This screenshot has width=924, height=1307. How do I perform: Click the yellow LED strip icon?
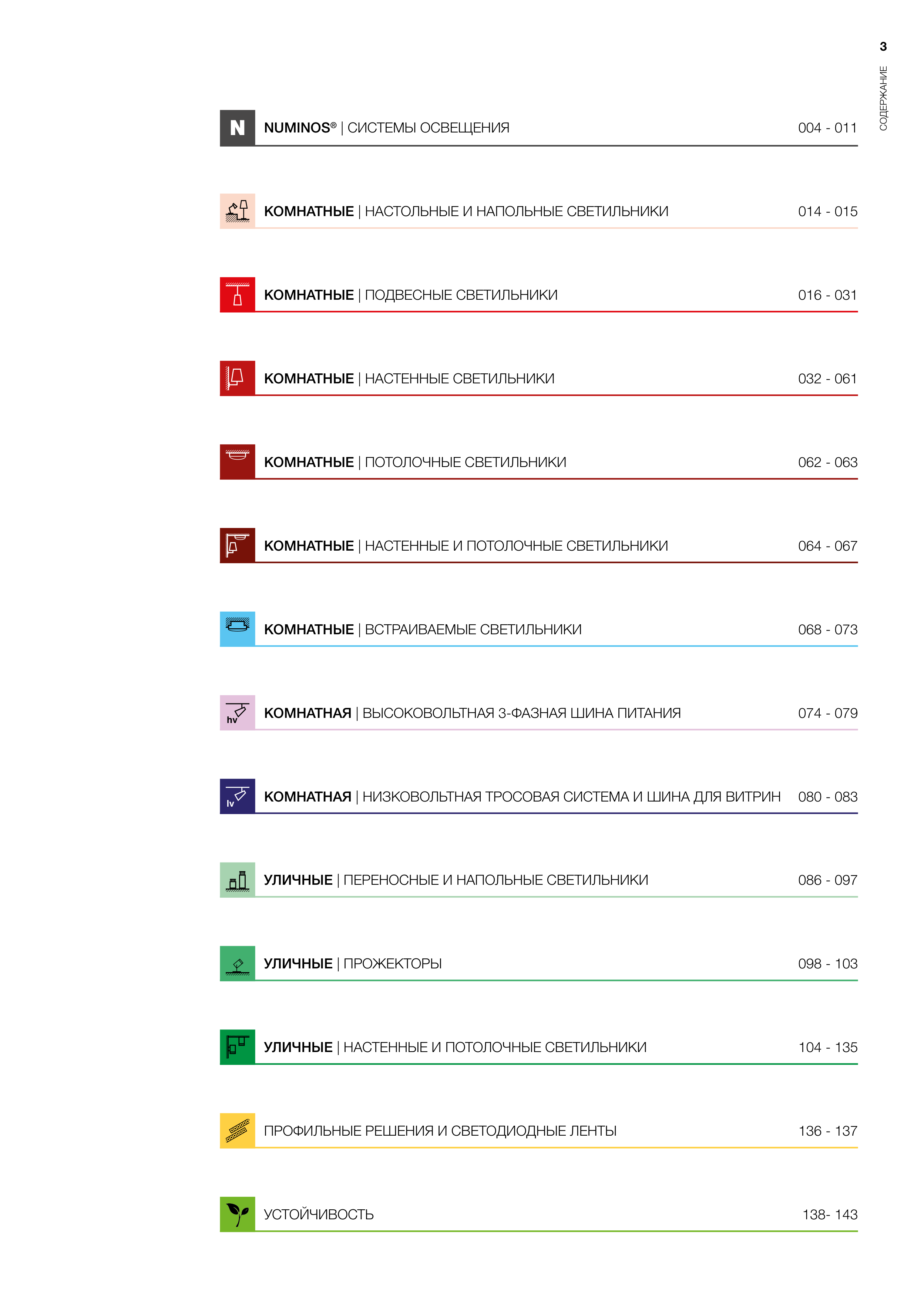pos(237,1130)
